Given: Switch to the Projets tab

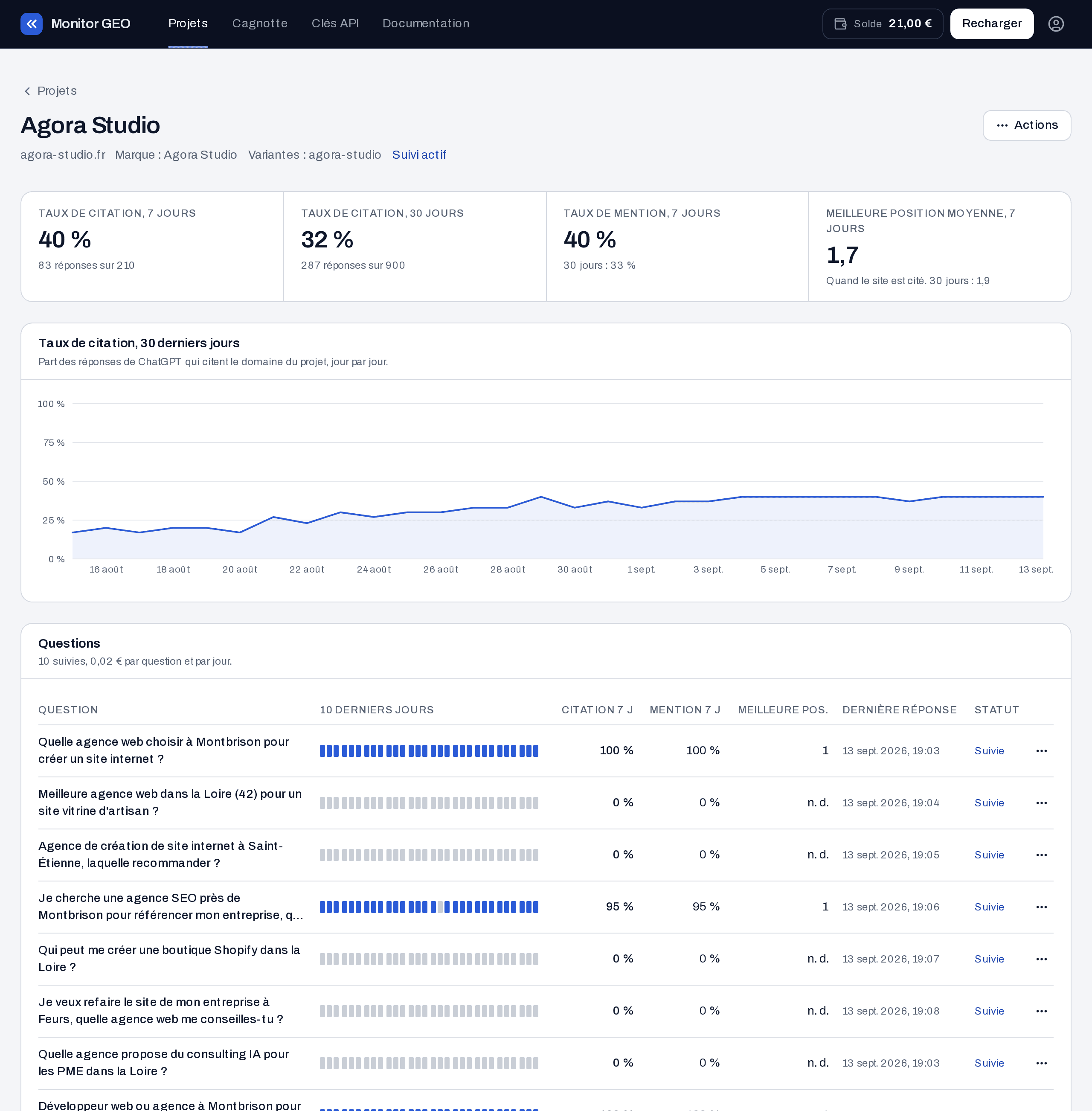Looking at the screenshot, I should click(x=188, y=23).
